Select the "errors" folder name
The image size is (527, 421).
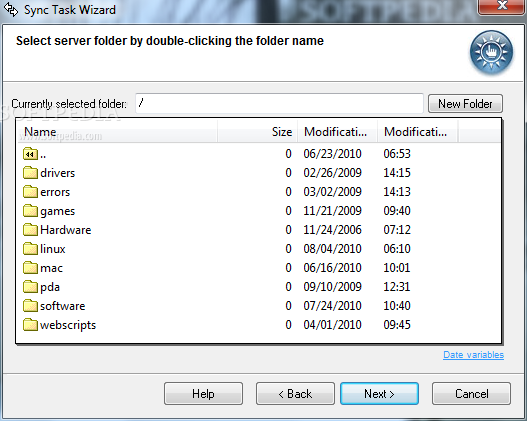point(55,192)
